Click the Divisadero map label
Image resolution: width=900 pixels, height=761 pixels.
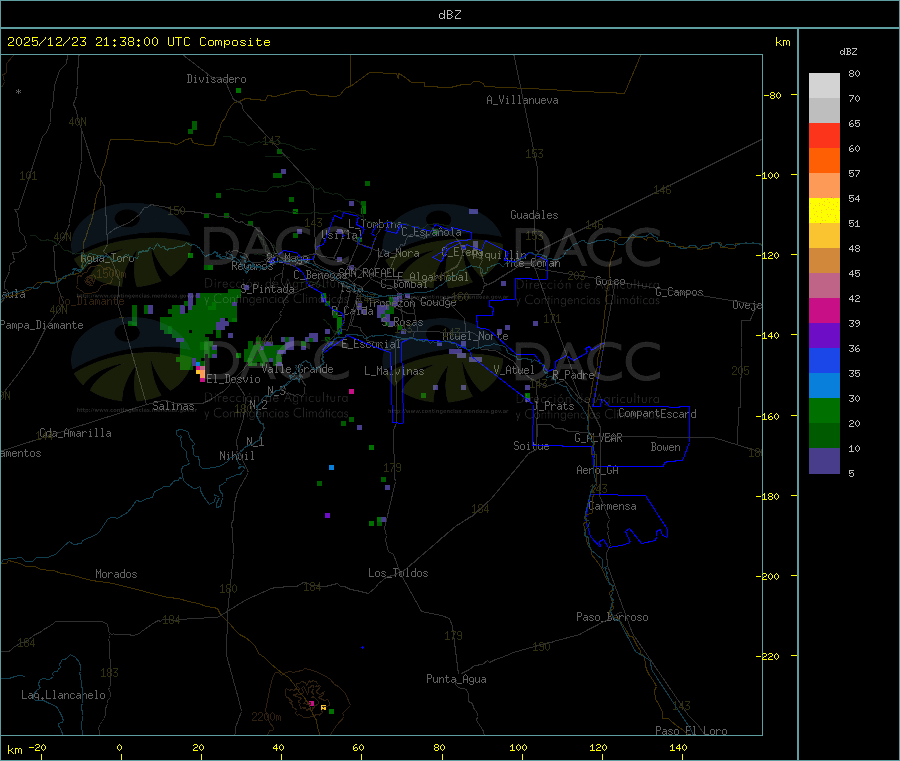[216, 79]
